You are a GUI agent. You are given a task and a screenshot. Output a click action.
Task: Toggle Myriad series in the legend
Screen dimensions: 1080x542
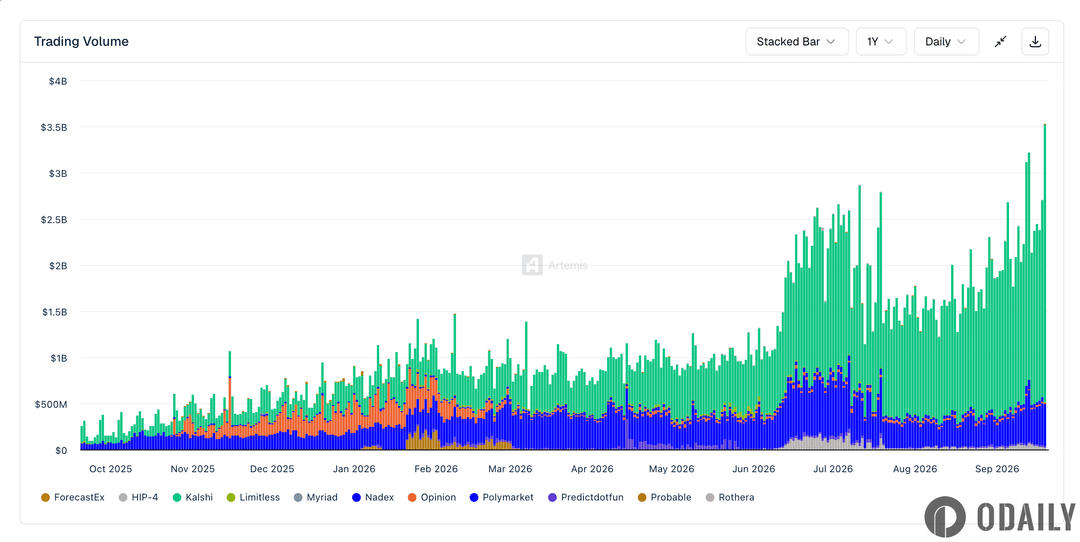(315, 497)
